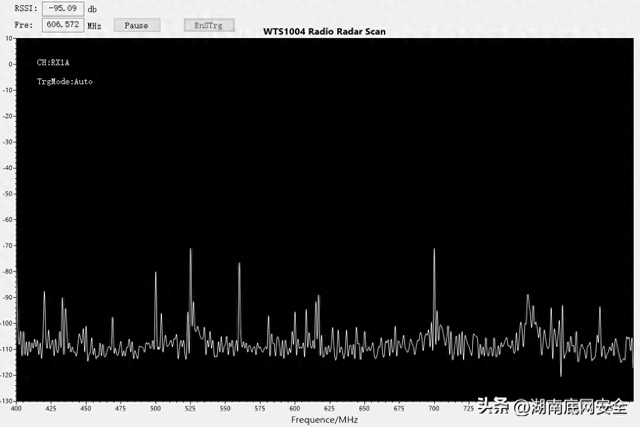Select the RSSI value field
This screenshot has width=640, height=427.
coord(63,9)
